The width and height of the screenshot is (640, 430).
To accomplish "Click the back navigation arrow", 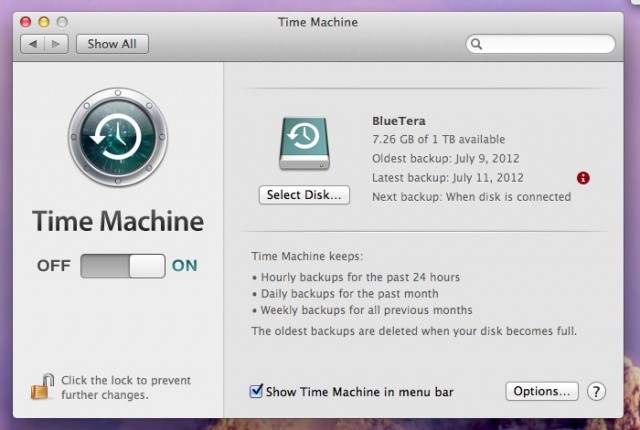I will coord(33,44).
